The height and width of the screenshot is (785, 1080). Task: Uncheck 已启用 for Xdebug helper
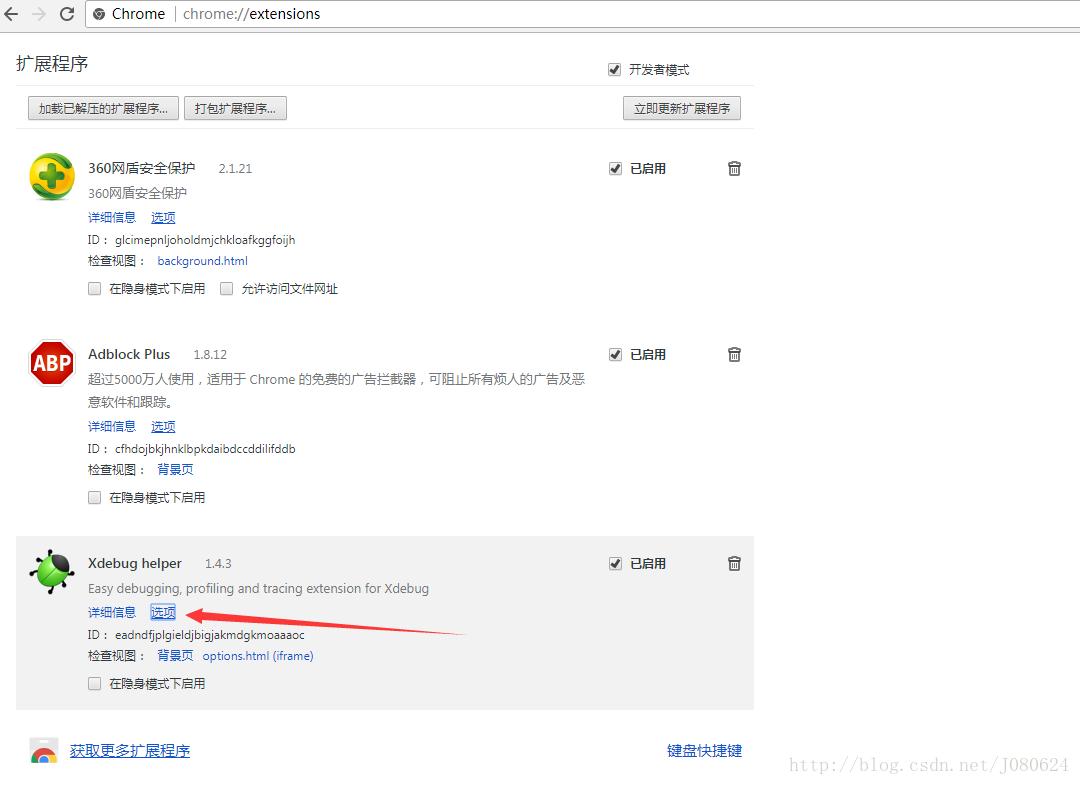click(615, 564)
